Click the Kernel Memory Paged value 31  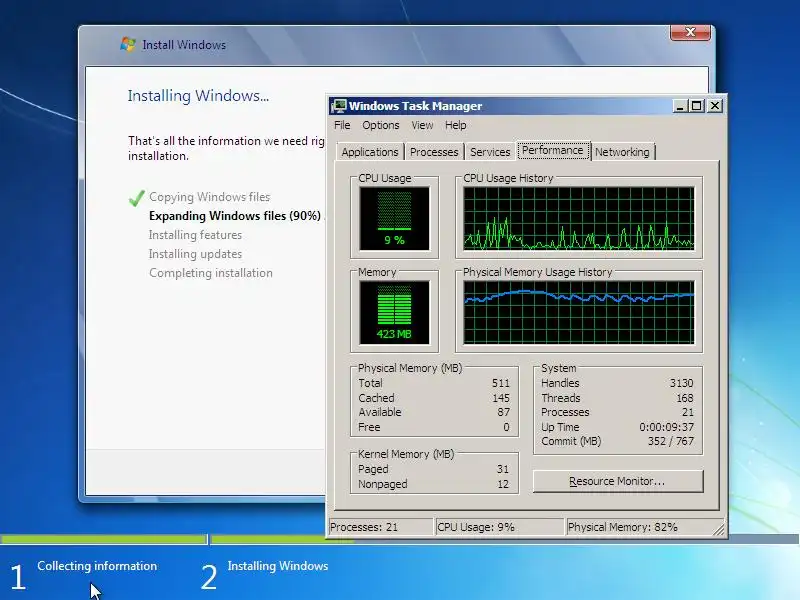click(503, 469)
